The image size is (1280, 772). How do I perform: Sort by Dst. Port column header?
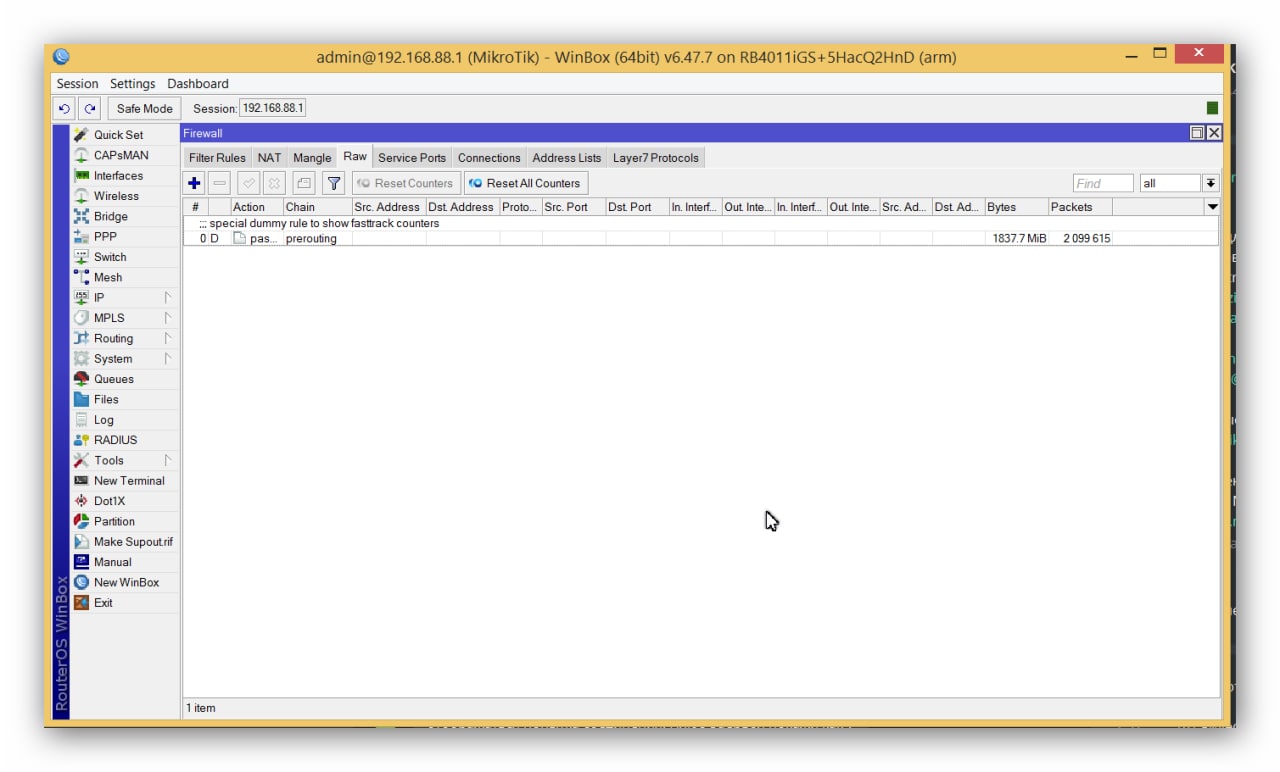pos(637,207)
